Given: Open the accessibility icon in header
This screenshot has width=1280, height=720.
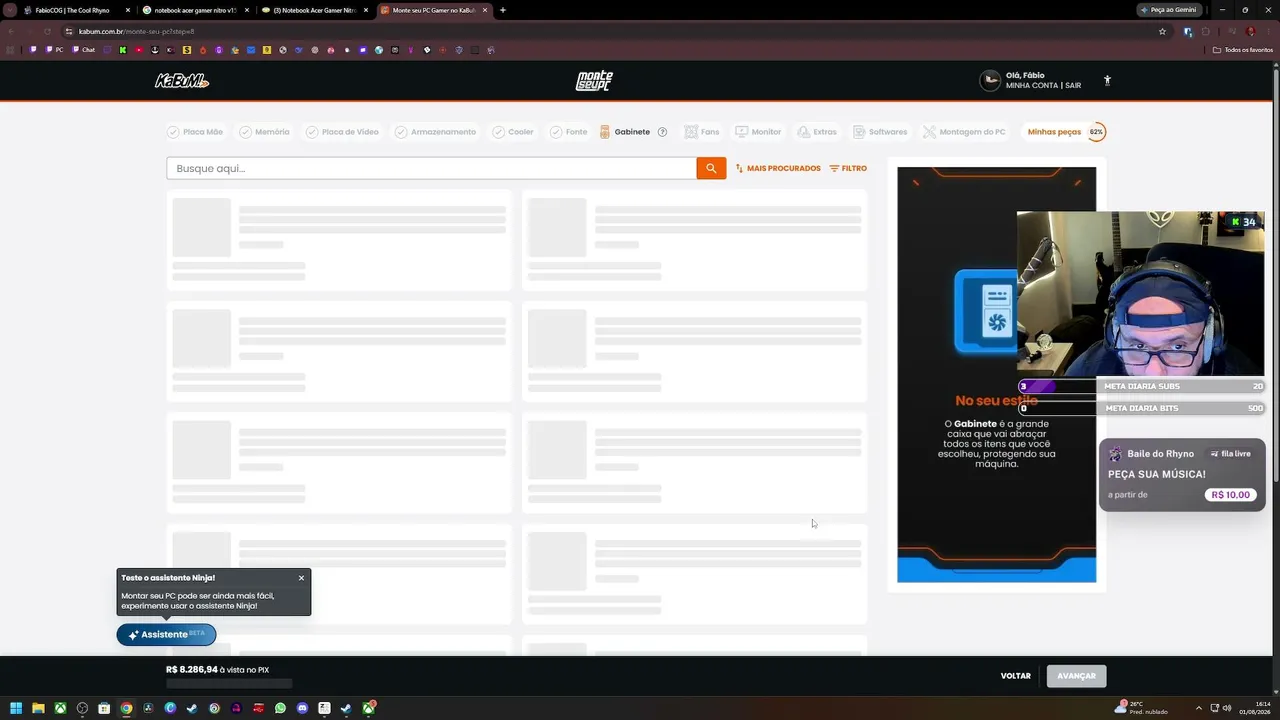Looking at the screenshot, I should pyautogui.click(x=1107, y=81).
